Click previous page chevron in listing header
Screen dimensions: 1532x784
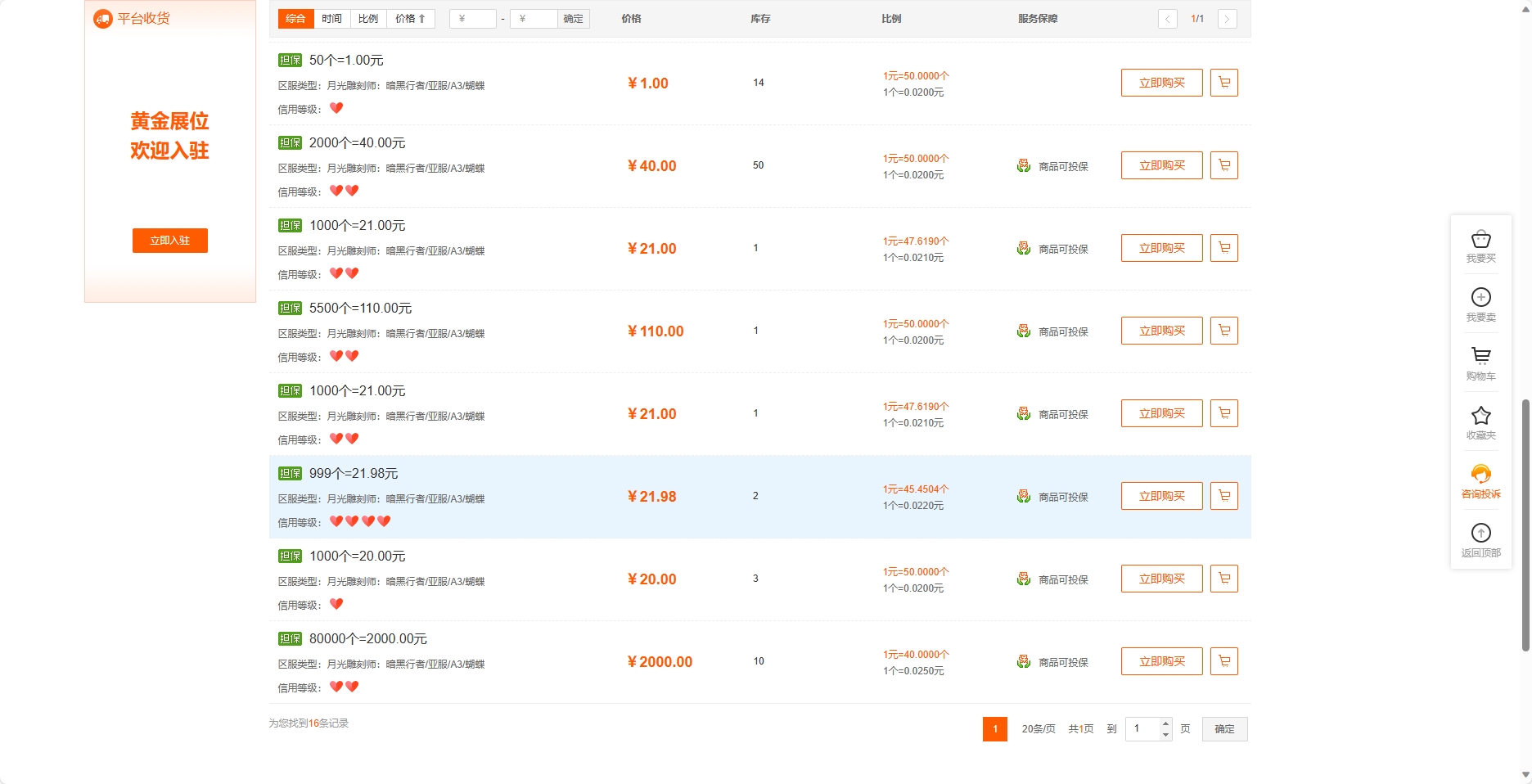pyautogui.click(x=1167, y=18)
